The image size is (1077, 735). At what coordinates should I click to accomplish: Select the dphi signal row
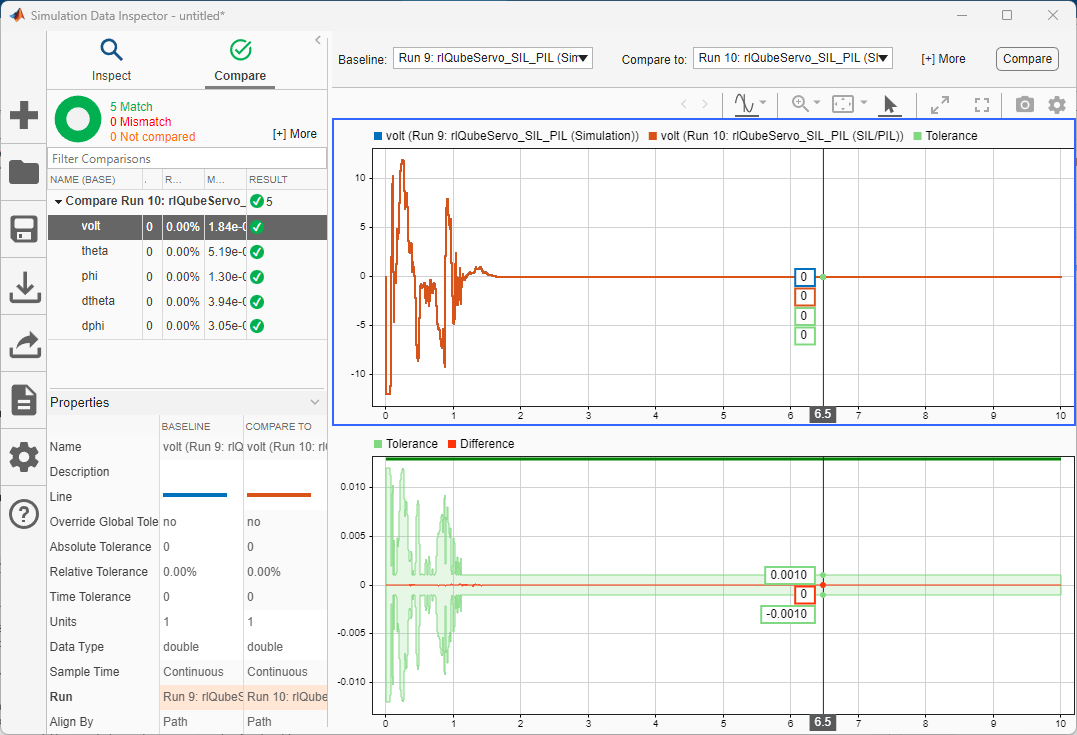point(94,326)
